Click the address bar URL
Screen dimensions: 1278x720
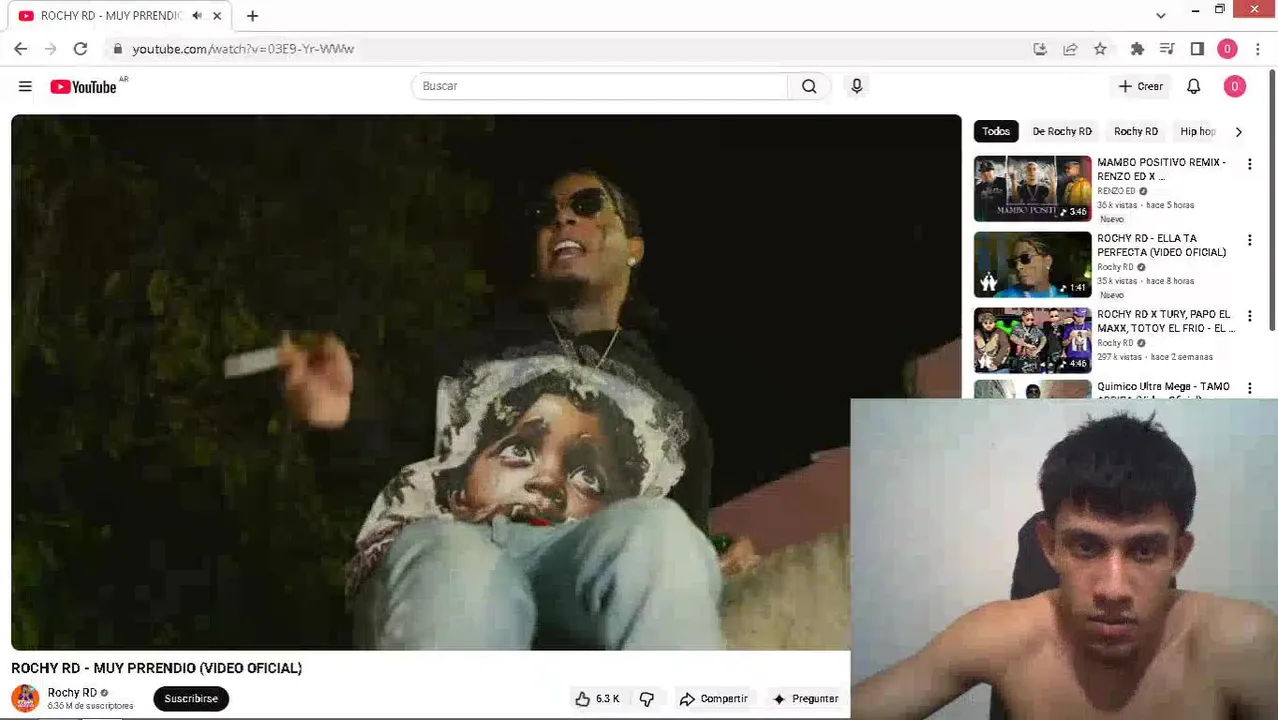tap(243, 48)
